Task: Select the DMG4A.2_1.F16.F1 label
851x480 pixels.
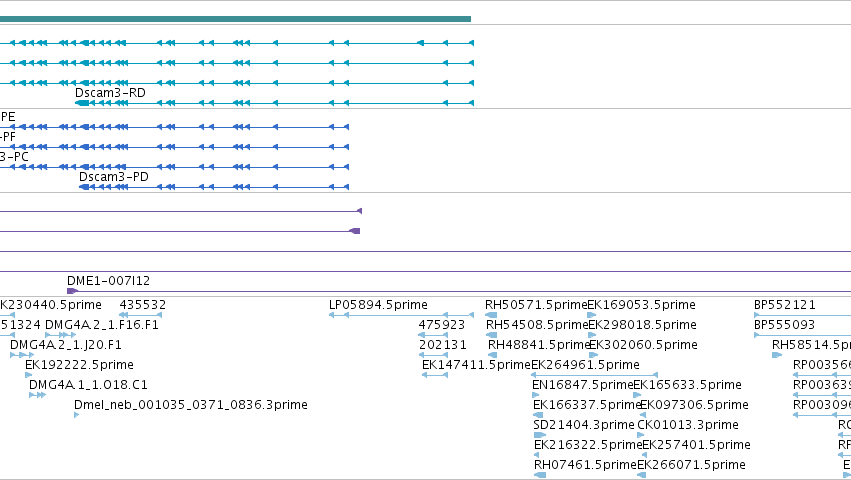Action: 102,325
